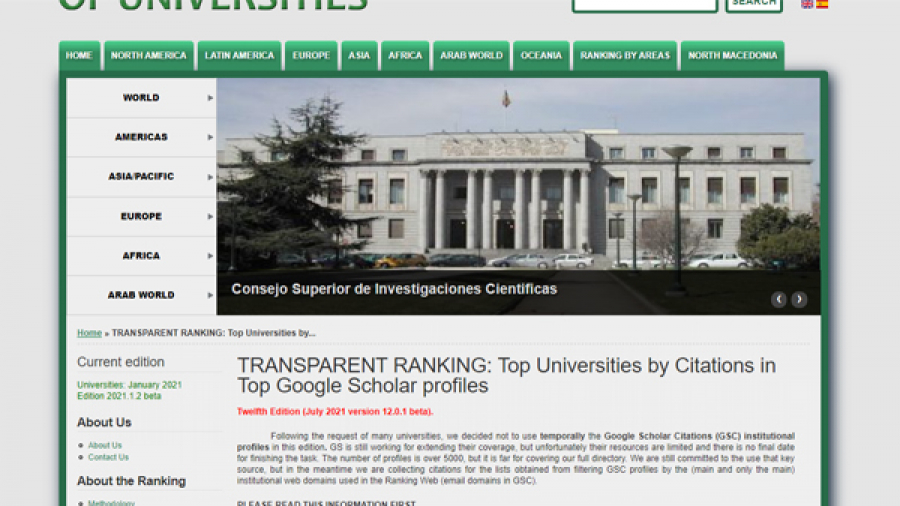Open the Methodology link
This screenshot has width=900, height=506.
click(111, 503)
